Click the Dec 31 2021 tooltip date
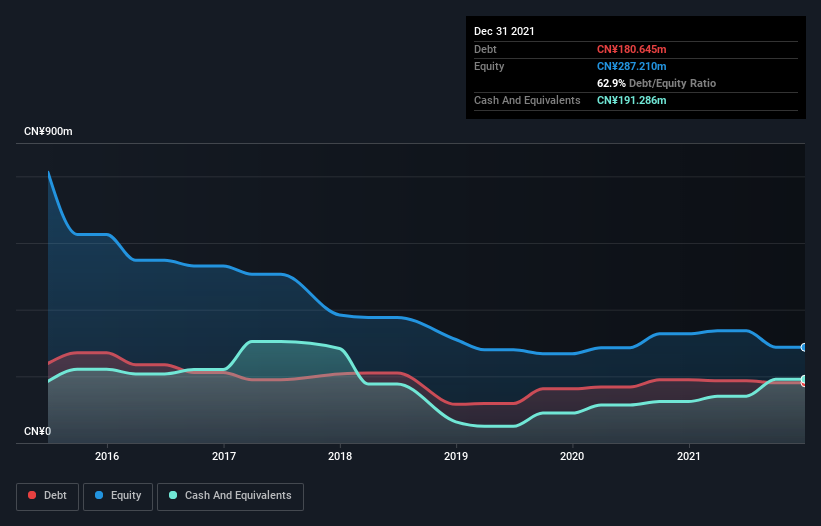This screenshot has width=821, height=526. 504,31
